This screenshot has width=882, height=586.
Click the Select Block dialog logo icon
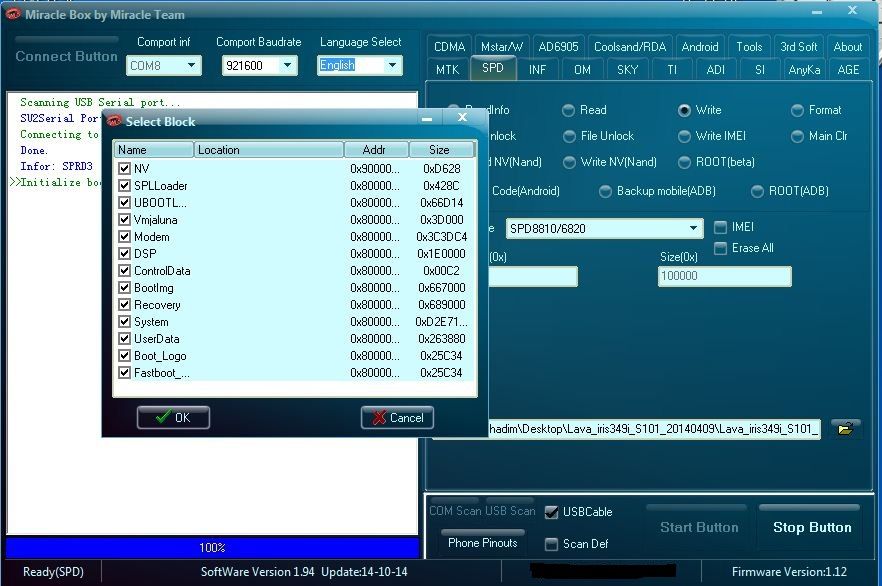(x=114, y=121)
